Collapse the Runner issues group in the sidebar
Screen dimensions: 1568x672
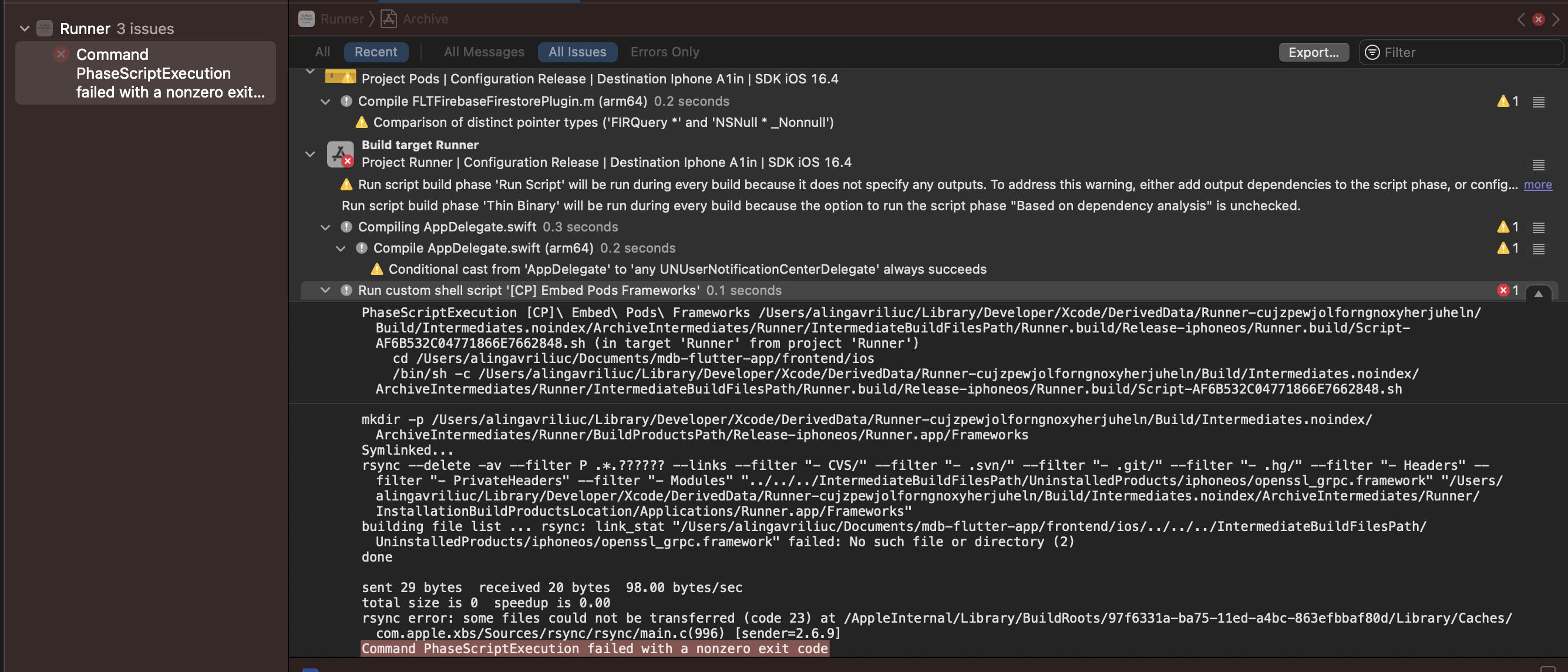click(x=24, y=29)
